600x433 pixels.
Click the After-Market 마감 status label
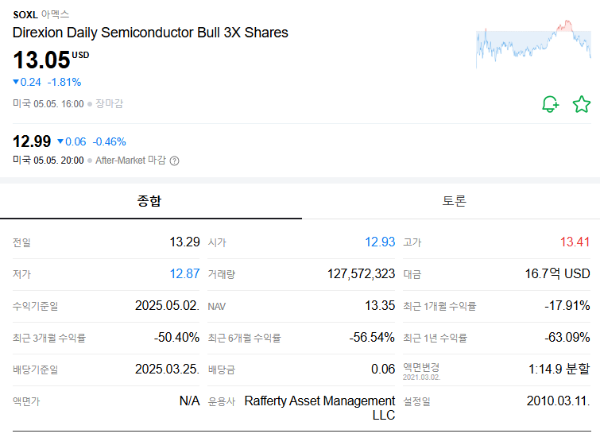click(131, 160)
